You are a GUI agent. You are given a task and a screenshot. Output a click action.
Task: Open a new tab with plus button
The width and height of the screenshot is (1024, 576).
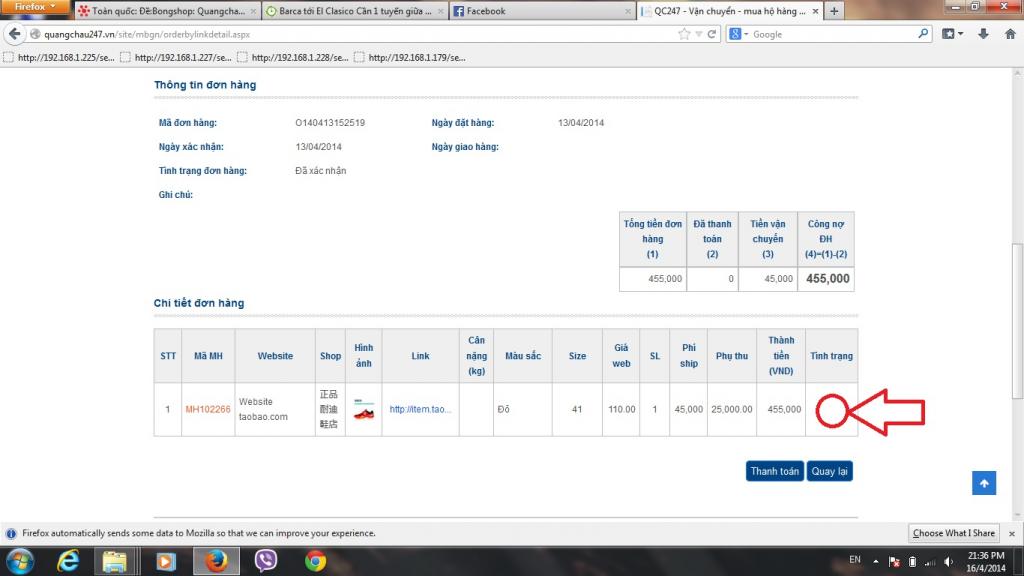click(834, 11)
